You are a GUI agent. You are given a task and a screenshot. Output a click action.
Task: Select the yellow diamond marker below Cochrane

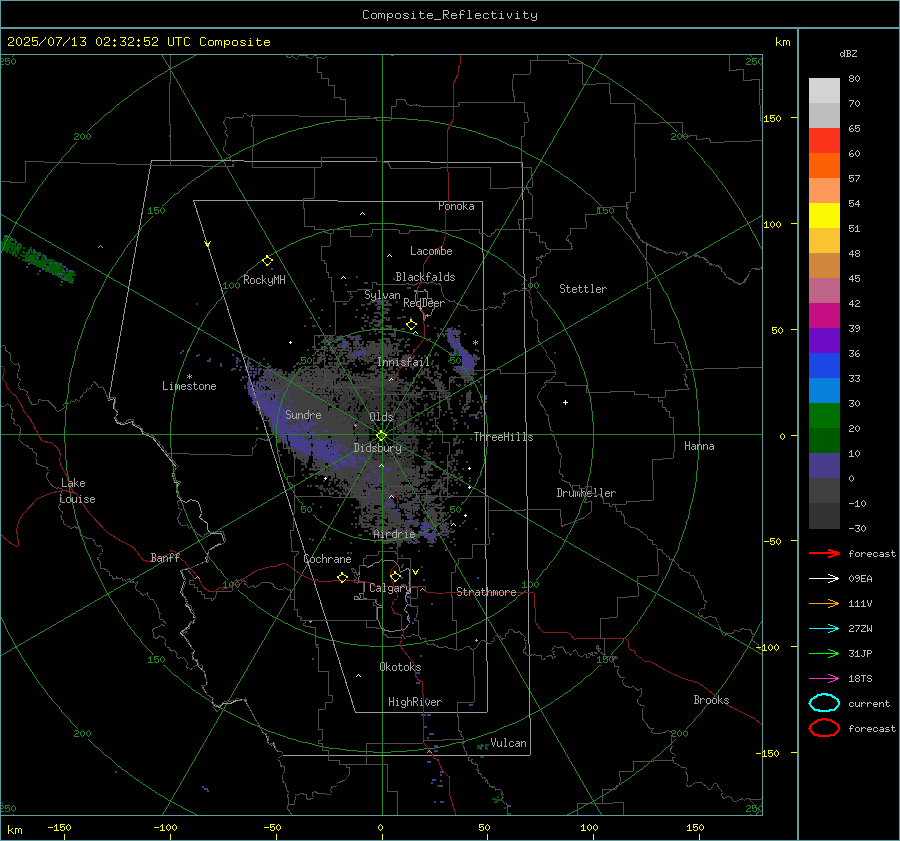(343, 577)
